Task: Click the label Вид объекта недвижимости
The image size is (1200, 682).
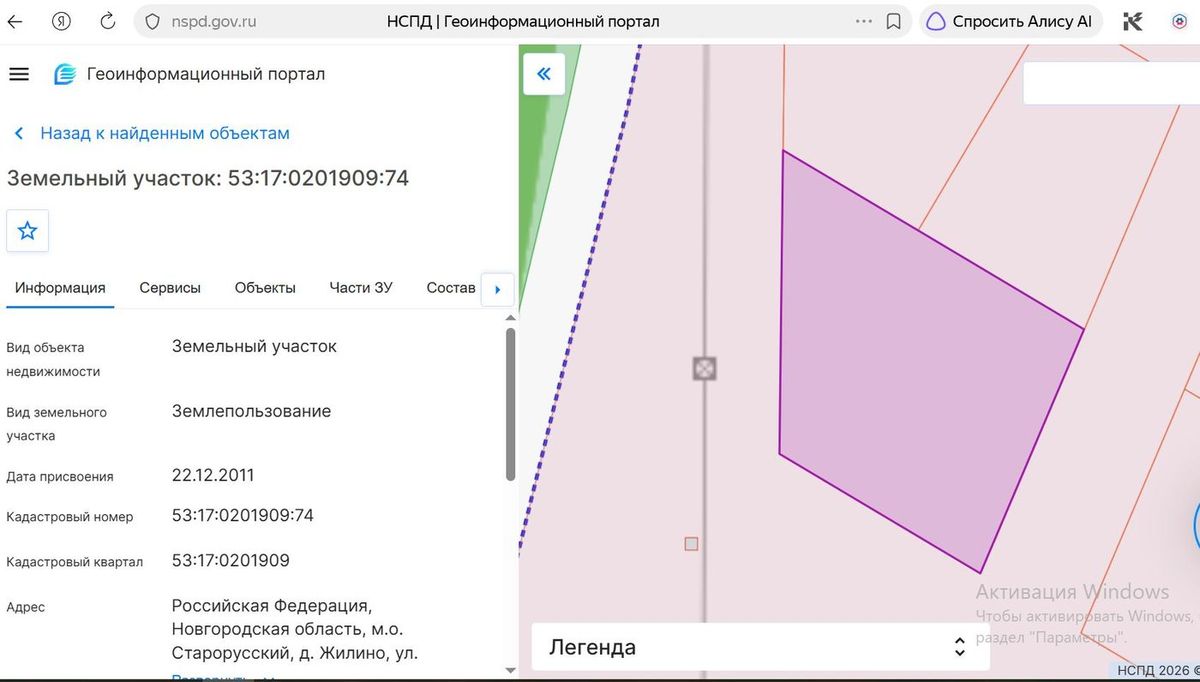Action: click(x=53, y=360)
